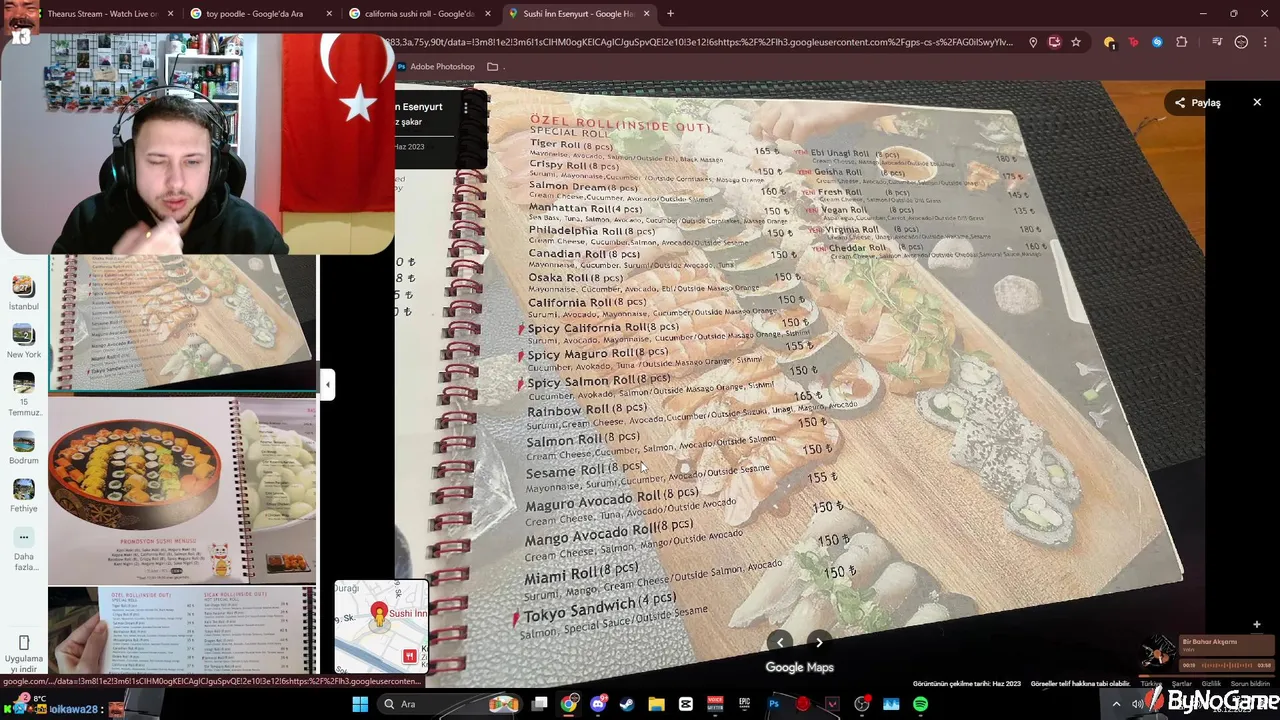Open the Windows Start menu

click(360, 704)
